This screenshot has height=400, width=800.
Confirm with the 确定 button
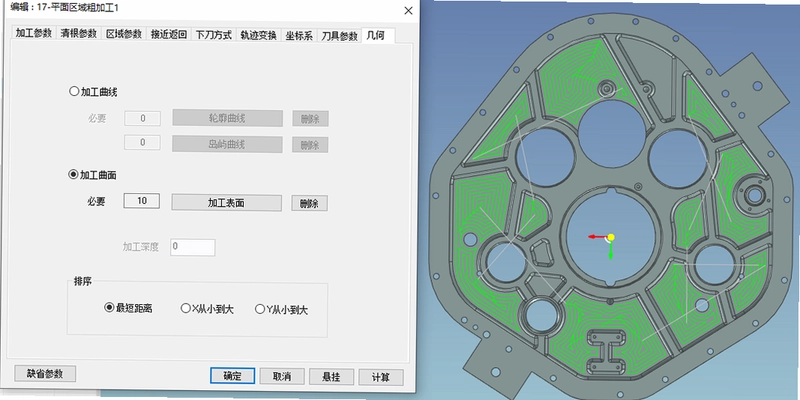point(232,376)
